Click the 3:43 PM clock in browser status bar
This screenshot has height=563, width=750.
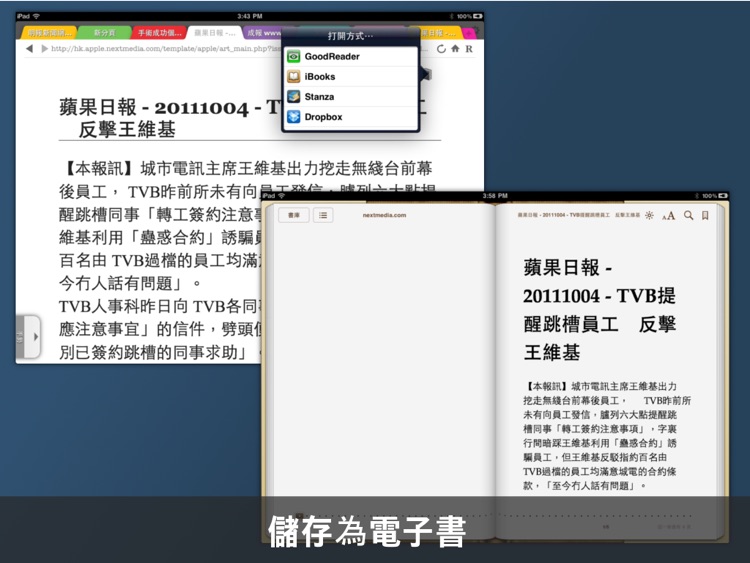click(x=250, y=16)
